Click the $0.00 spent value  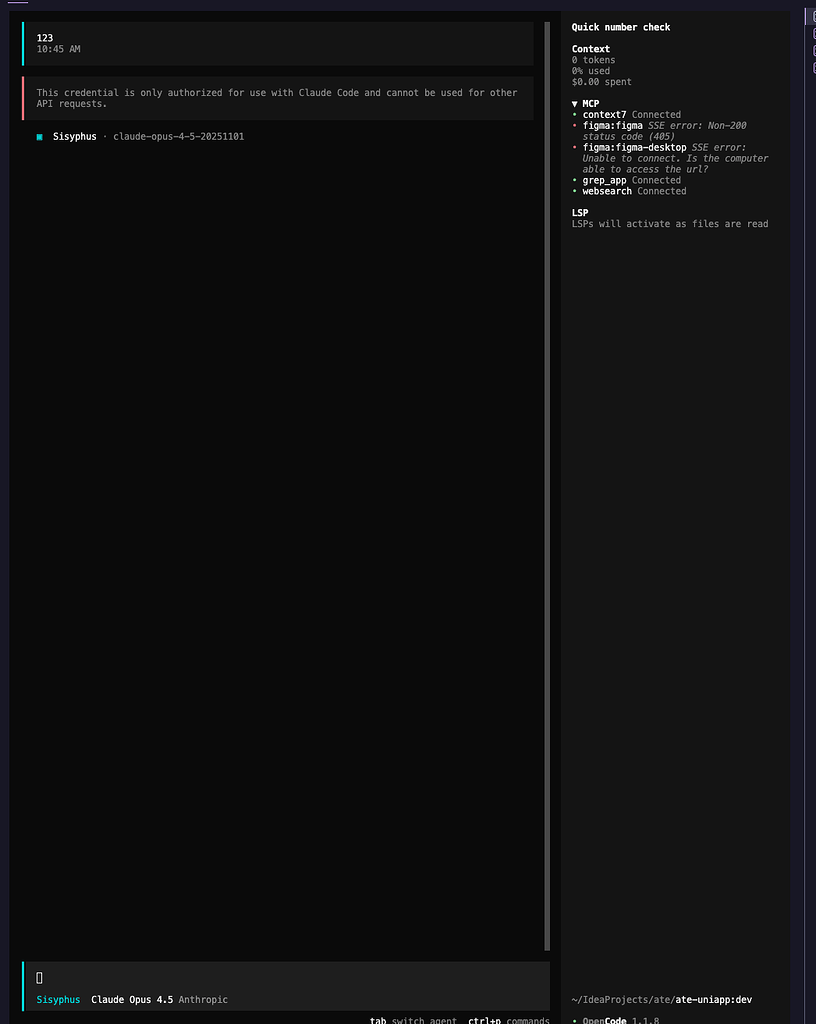[601, 82]
